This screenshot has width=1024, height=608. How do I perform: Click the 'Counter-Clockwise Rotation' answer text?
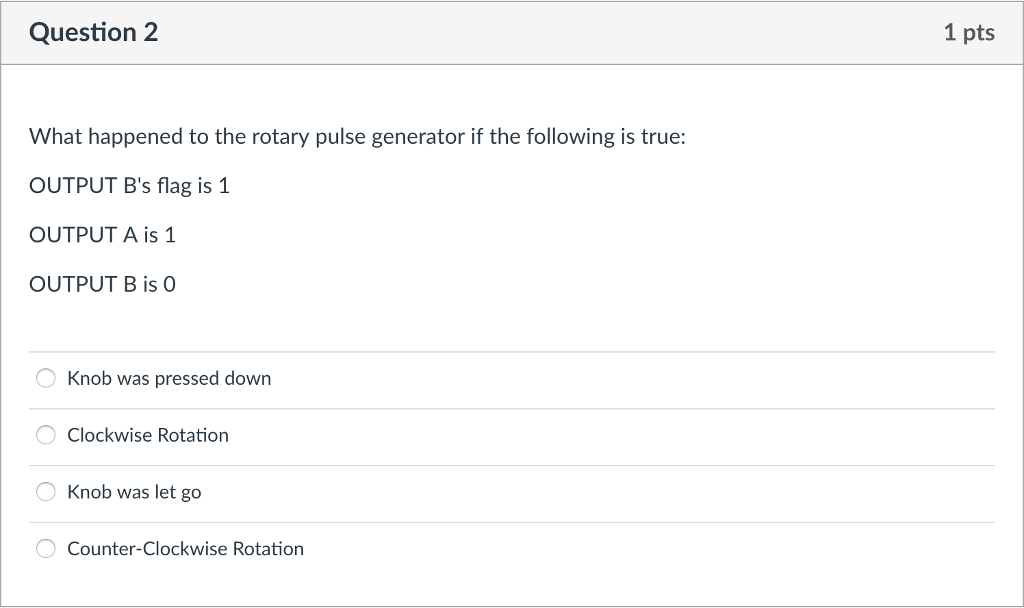point(185,548)
